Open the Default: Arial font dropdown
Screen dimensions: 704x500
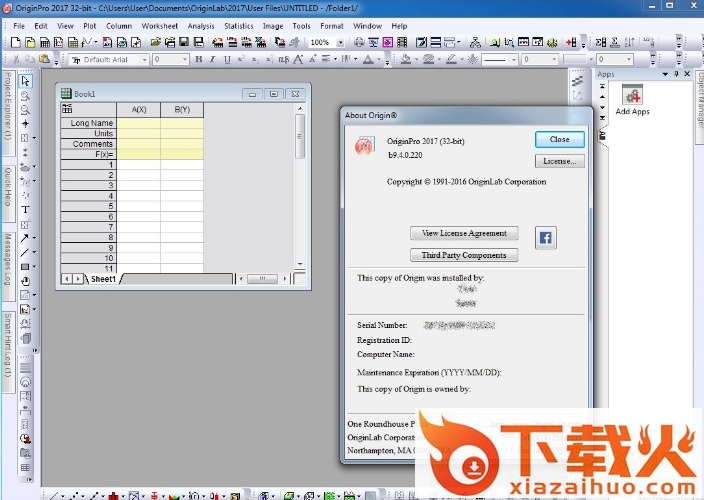pyautogui.click(x=146, y=60)
